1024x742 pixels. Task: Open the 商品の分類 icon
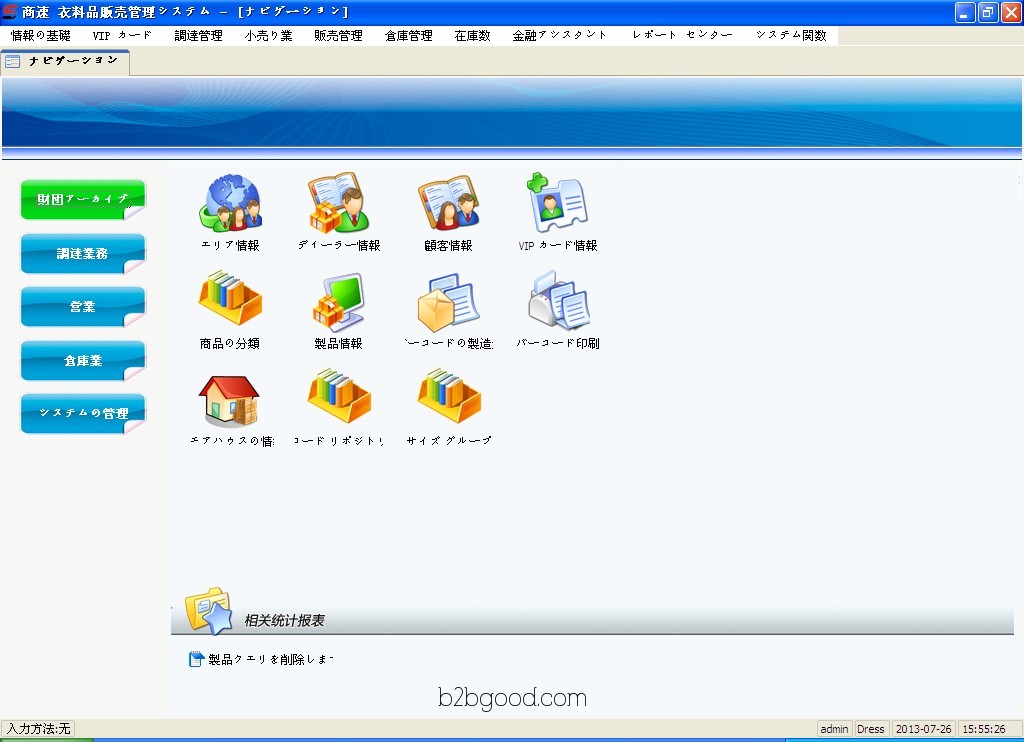230,301
